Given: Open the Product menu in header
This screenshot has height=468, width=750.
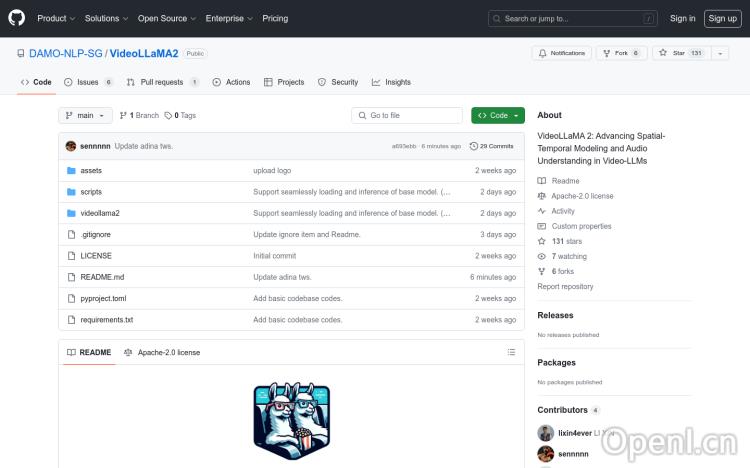Looking at the screenshot, I should 55,18.
